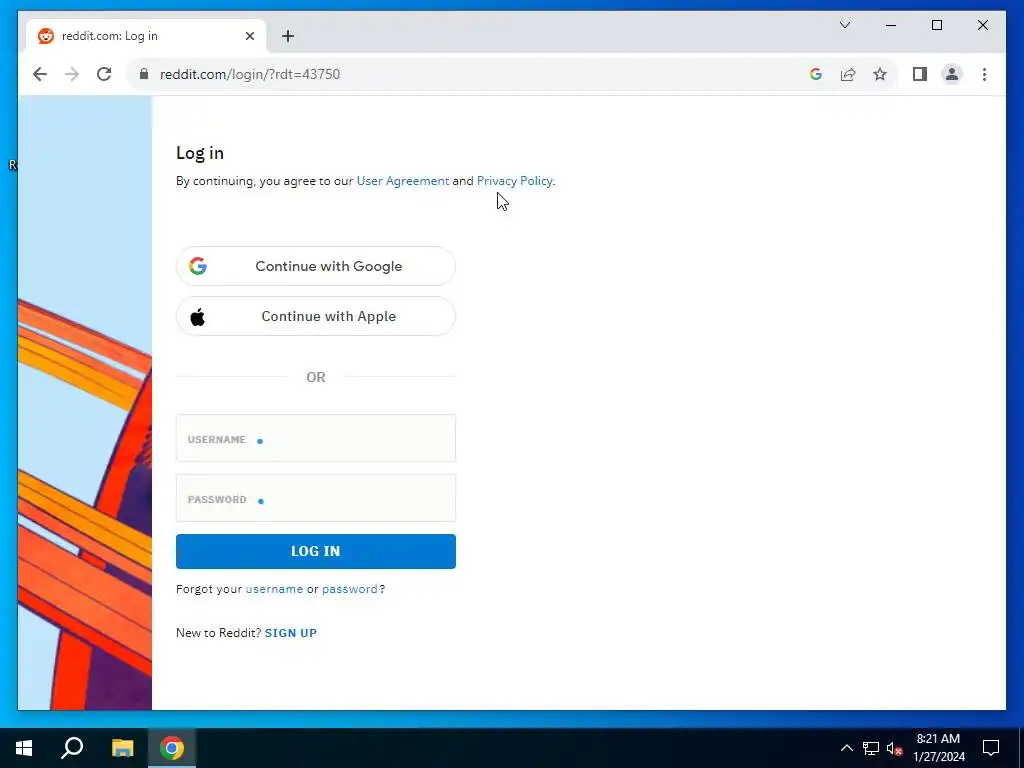This screenshot has width=1024, height=768.
Task: Open the User Agreement link
Action: tap(403, 181)
